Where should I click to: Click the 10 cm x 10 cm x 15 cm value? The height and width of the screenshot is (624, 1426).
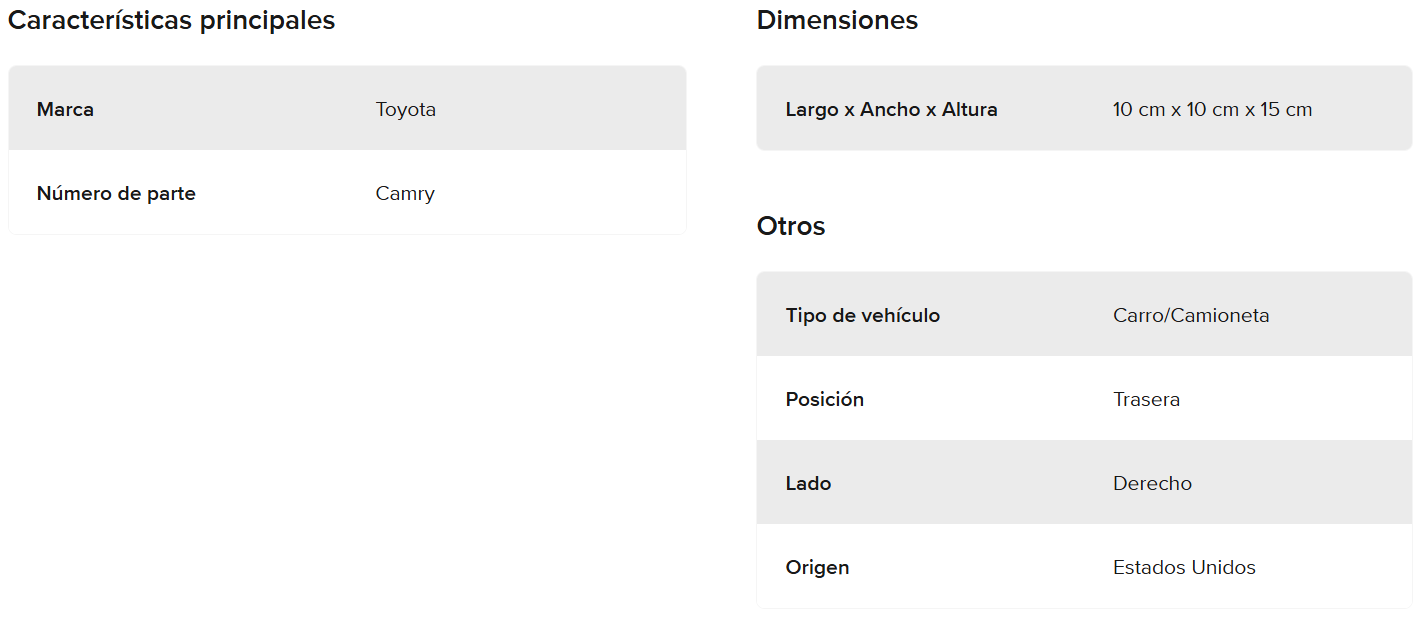tap(1212, 109)
